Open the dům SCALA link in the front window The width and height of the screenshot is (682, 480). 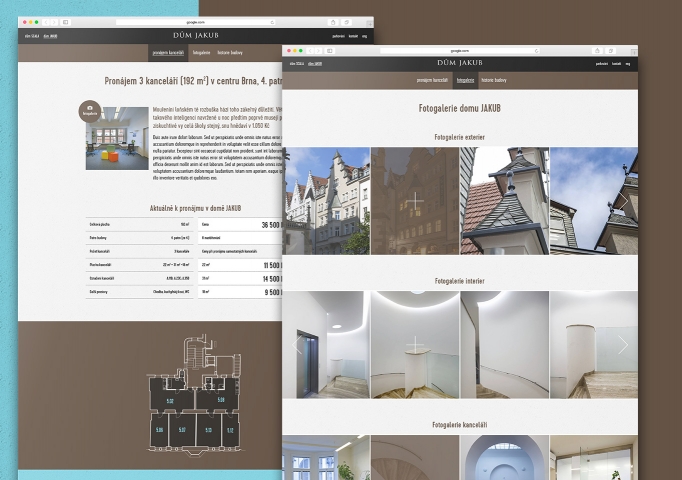tap(297, 64)
